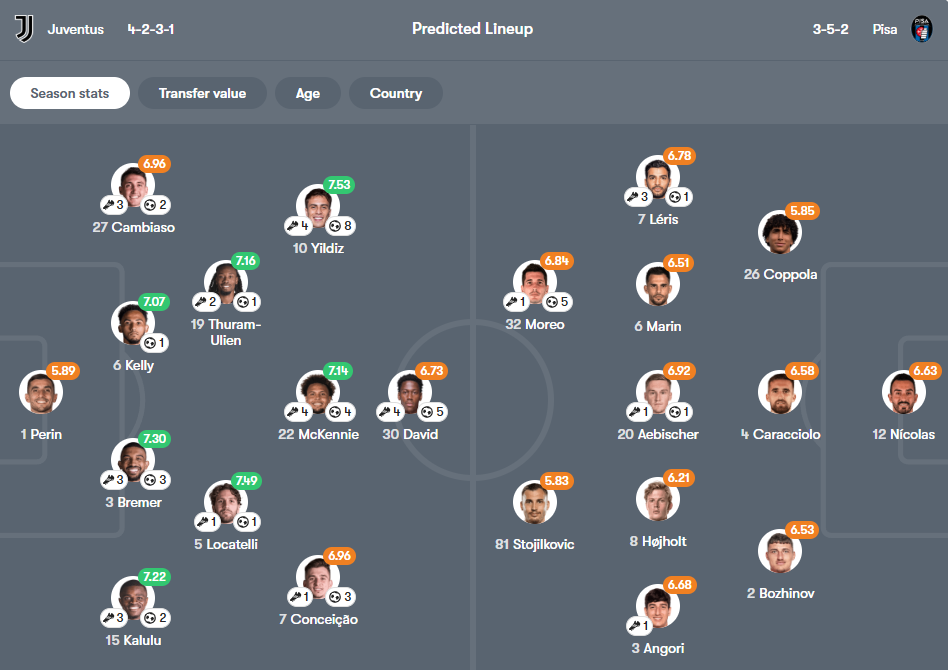Toggle the Season stats view
Screen dimensions: 948x670
69,93
